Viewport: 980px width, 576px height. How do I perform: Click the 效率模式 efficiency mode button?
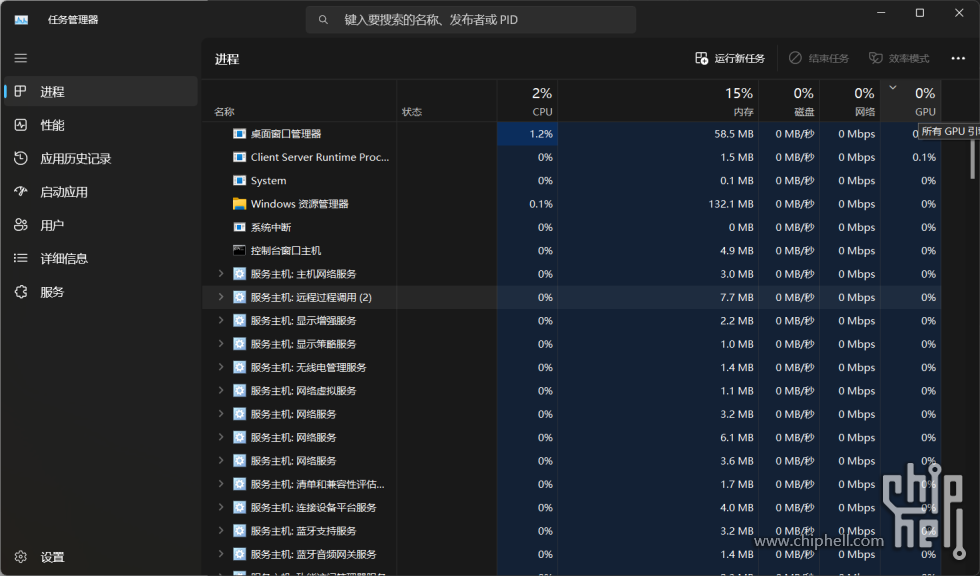pos(899,58)
